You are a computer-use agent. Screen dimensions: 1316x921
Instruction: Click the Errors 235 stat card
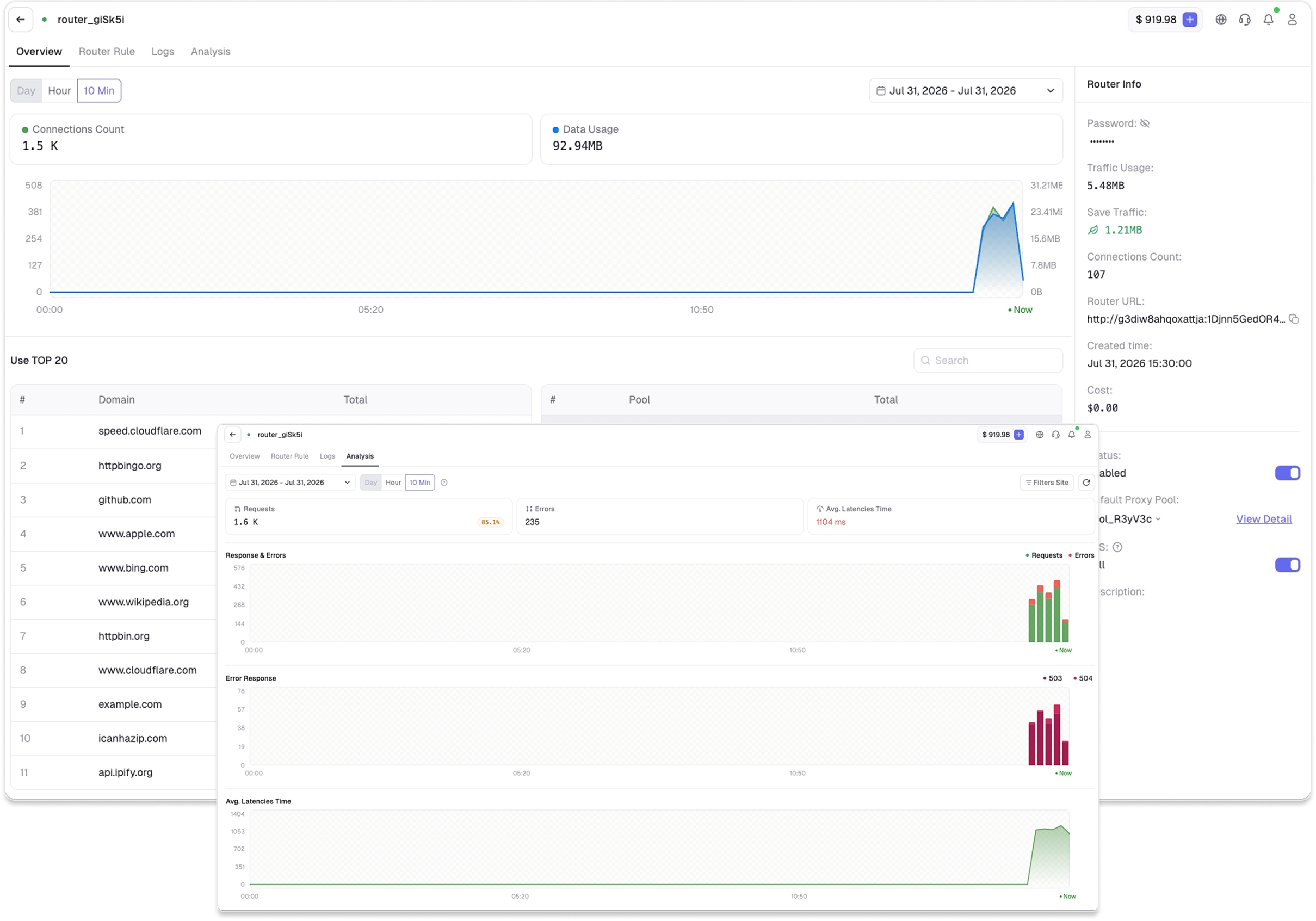[x=660, y=516]
